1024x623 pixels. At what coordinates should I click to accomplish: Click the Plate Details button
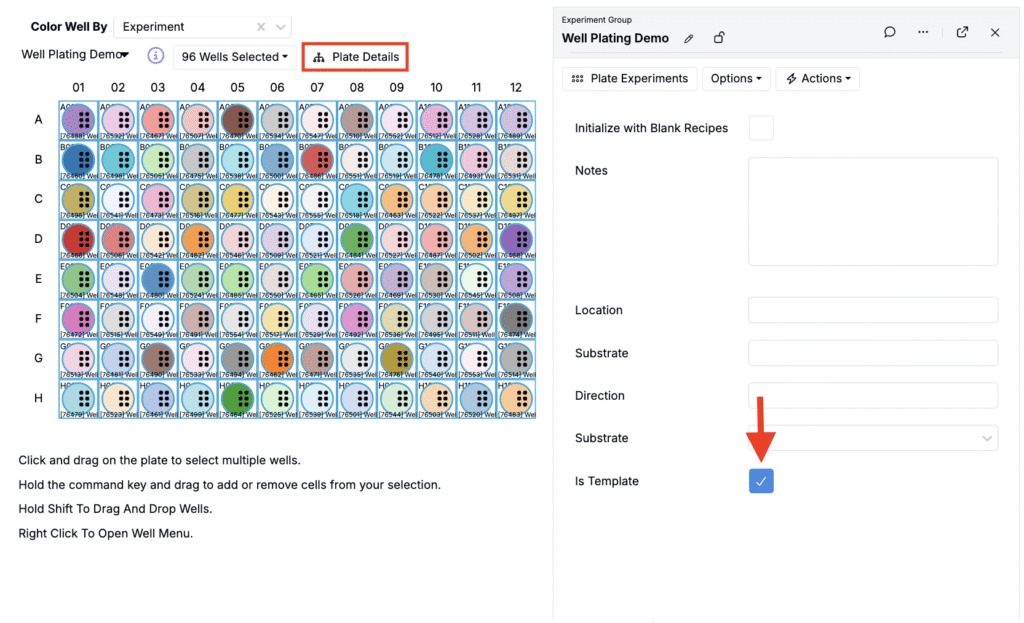click(x=356, y=57)
